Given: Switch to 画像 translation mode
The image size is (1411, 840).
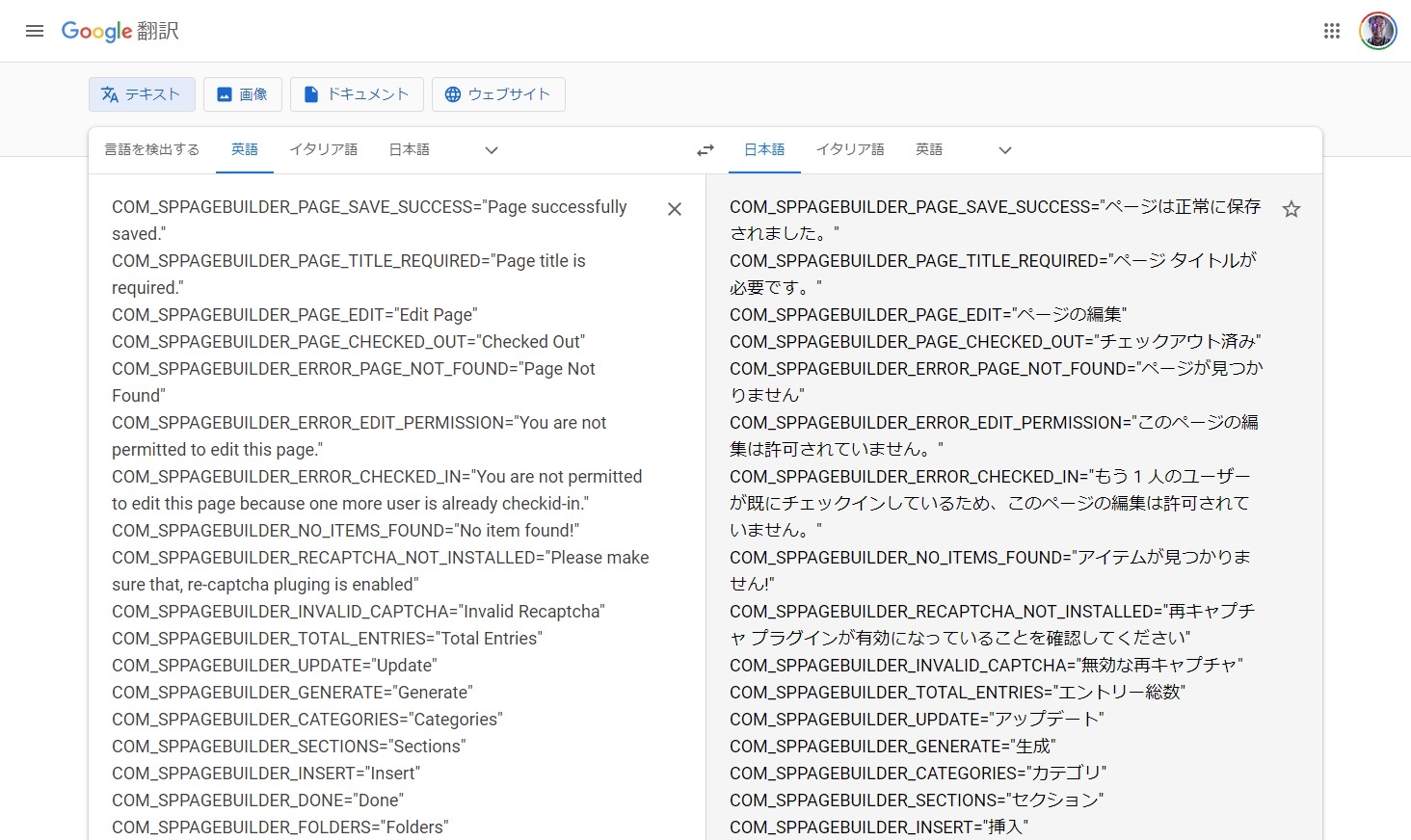Looking at the screenshot, I should (x=242, y=94).
